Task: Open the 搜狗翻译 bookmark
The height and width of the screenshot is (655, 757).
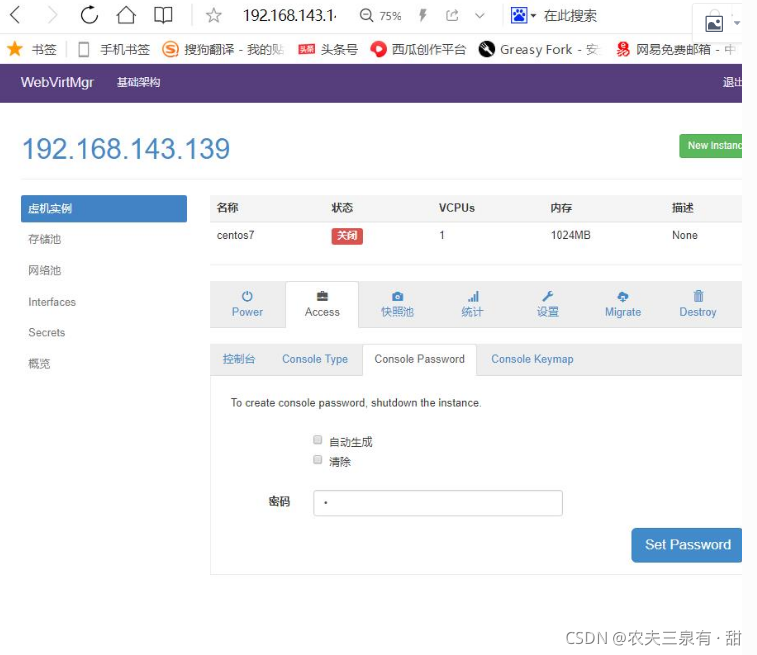Action: pos(223,49)
